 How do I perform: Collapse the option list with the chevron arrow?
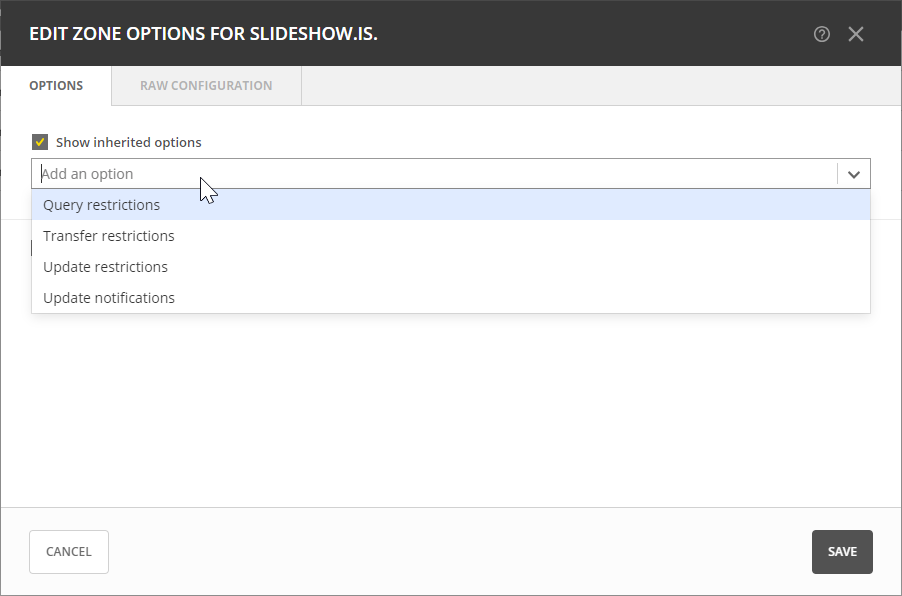pos(853,174)
